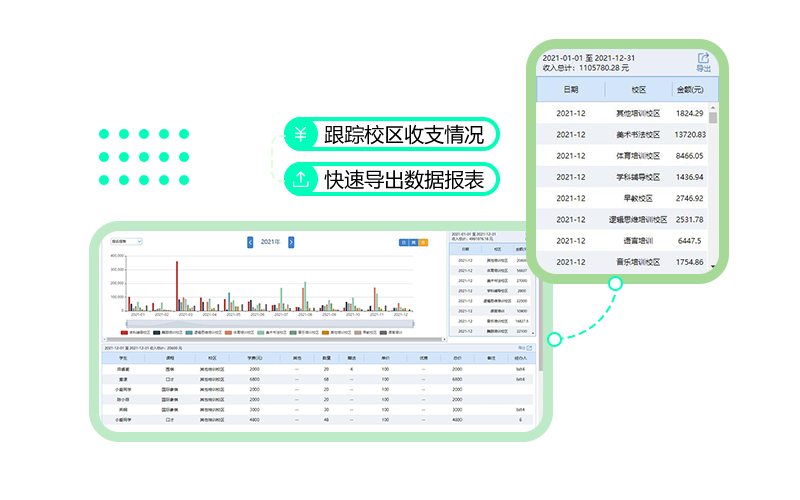The height and width of the screenshot is (500, 800).
Task: Click the 金额(元) column header
Action: tap(688, 89)
